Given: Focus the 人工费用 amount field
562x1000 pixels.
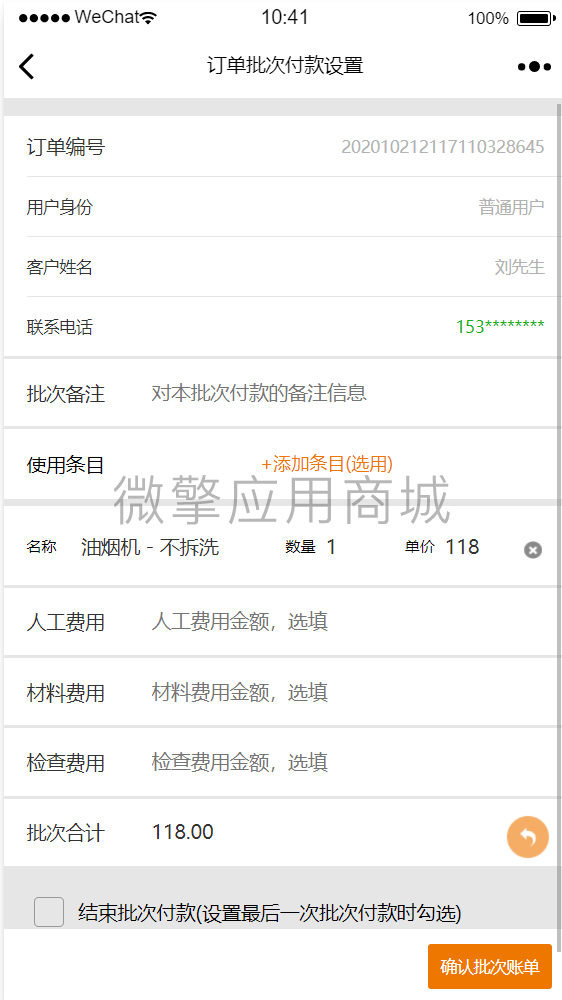Looking at the screenshot, I should [x=348, y=621].
